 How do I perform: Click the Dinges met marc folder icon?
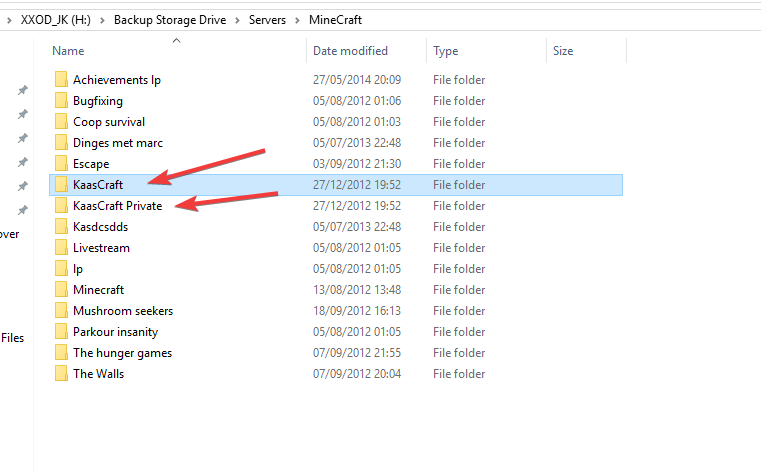(60, 143)
